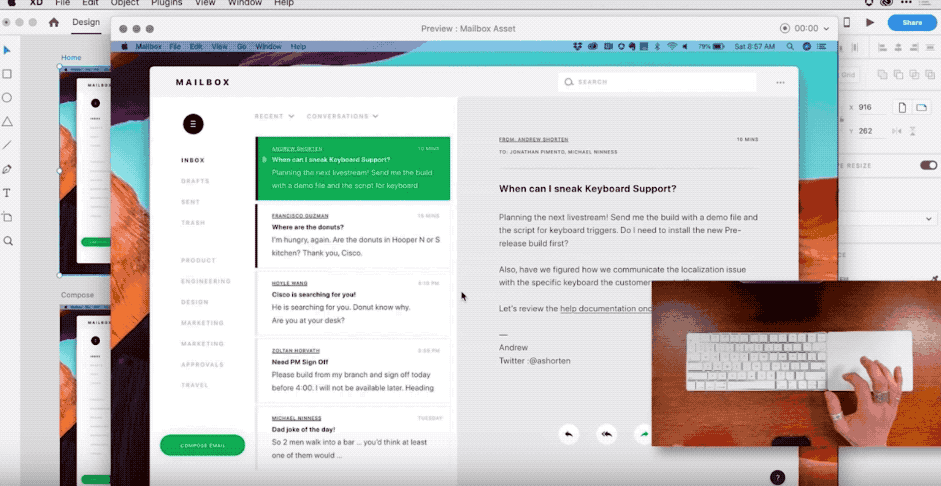Select the Text tool

[7, 193]
